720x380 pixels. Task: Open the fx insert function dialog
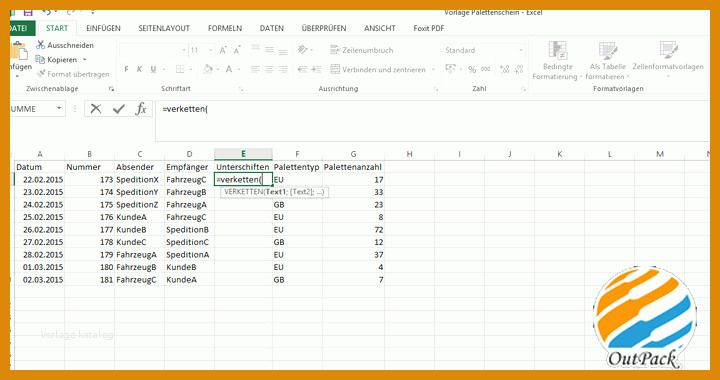141,109
